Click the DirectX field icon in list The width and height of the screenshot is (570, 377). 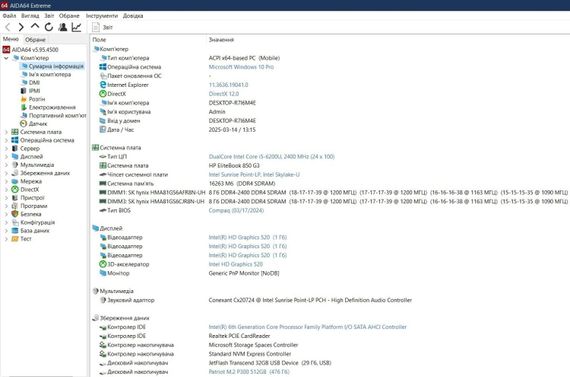point(103,94)
